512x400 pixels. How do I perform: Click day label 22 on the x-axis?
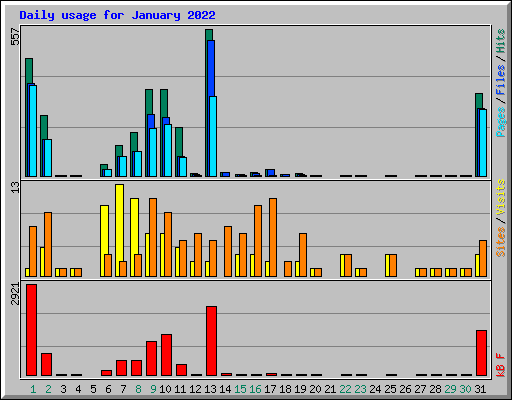tap(345, 389)
